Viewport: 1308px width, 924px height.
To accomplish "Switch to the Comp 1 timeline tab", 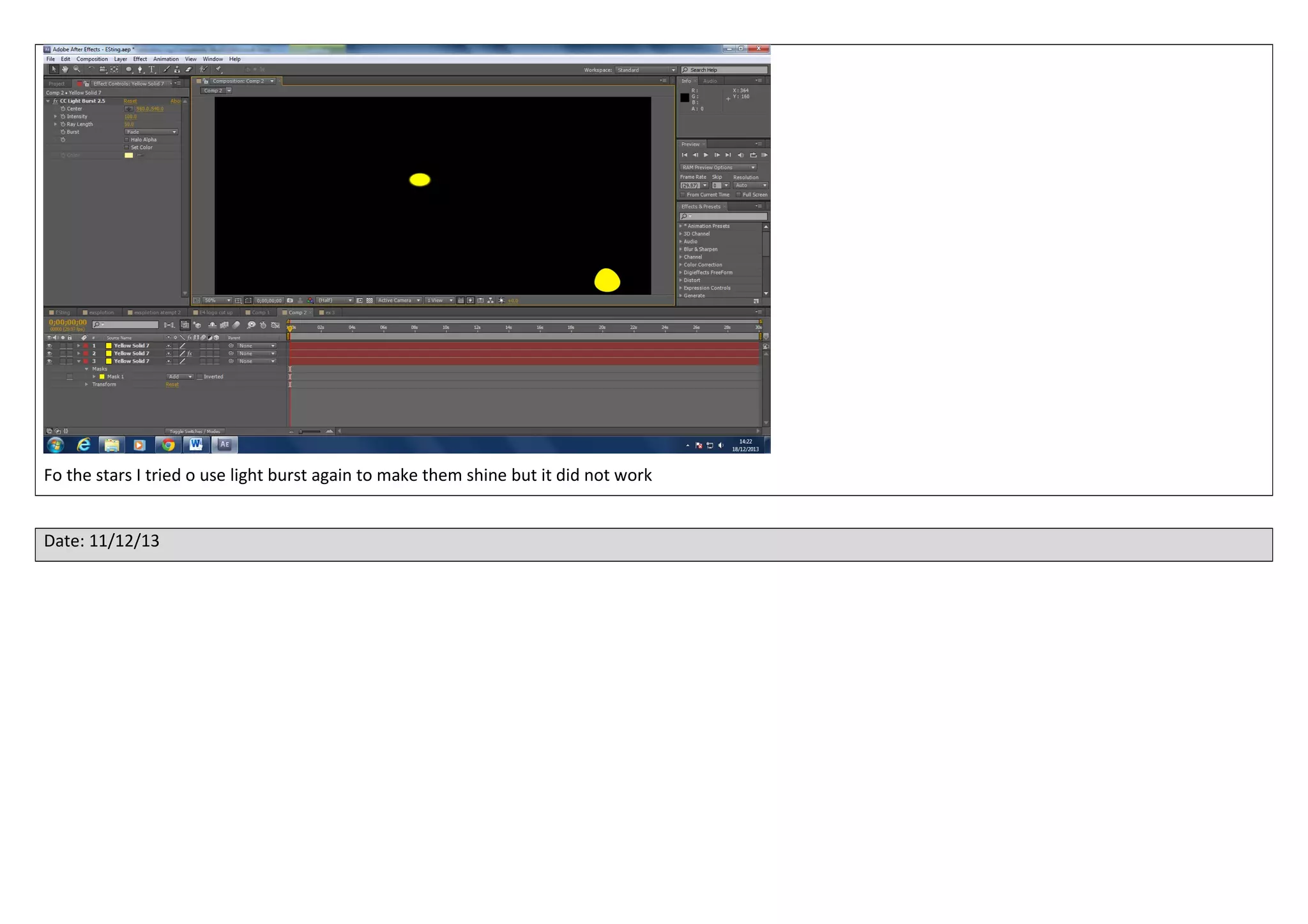I will (260, 313).
